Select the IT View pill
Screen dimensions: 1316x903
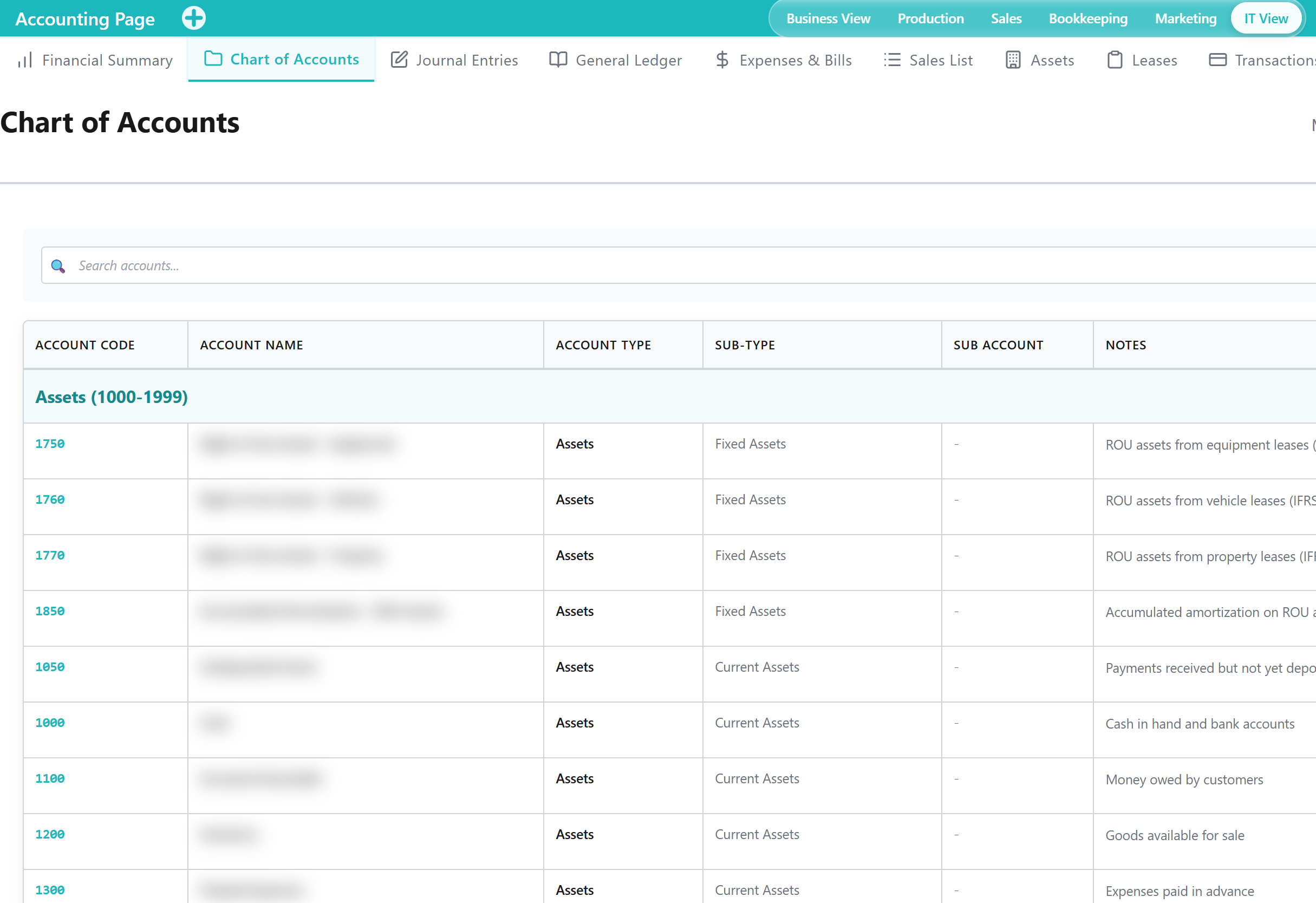click(x=1266, y=19)
